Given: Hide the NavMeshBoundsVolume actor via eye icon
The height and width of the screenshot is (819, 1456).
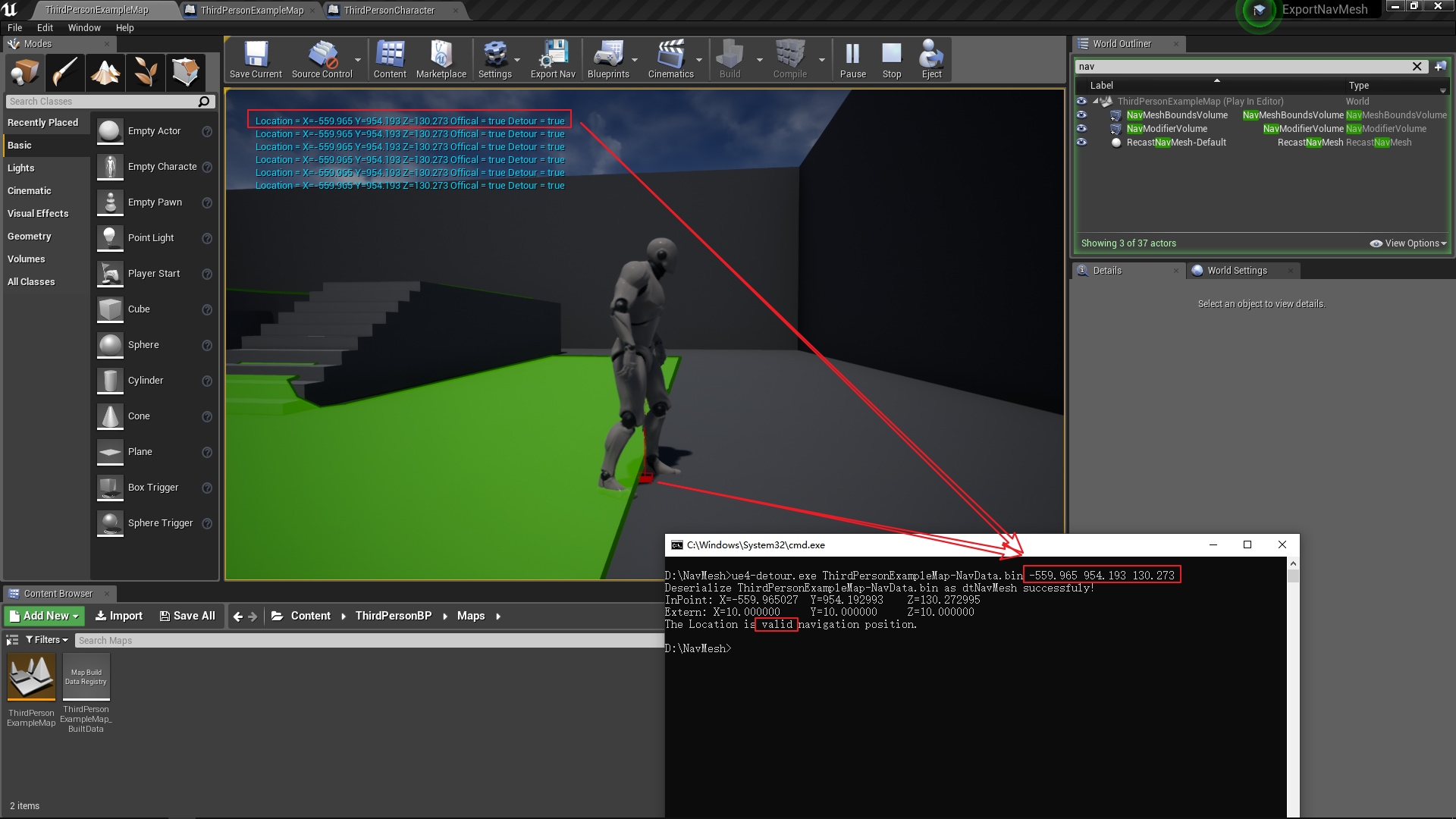Looking at the screenshot, I should click(x=1081, y=115).
